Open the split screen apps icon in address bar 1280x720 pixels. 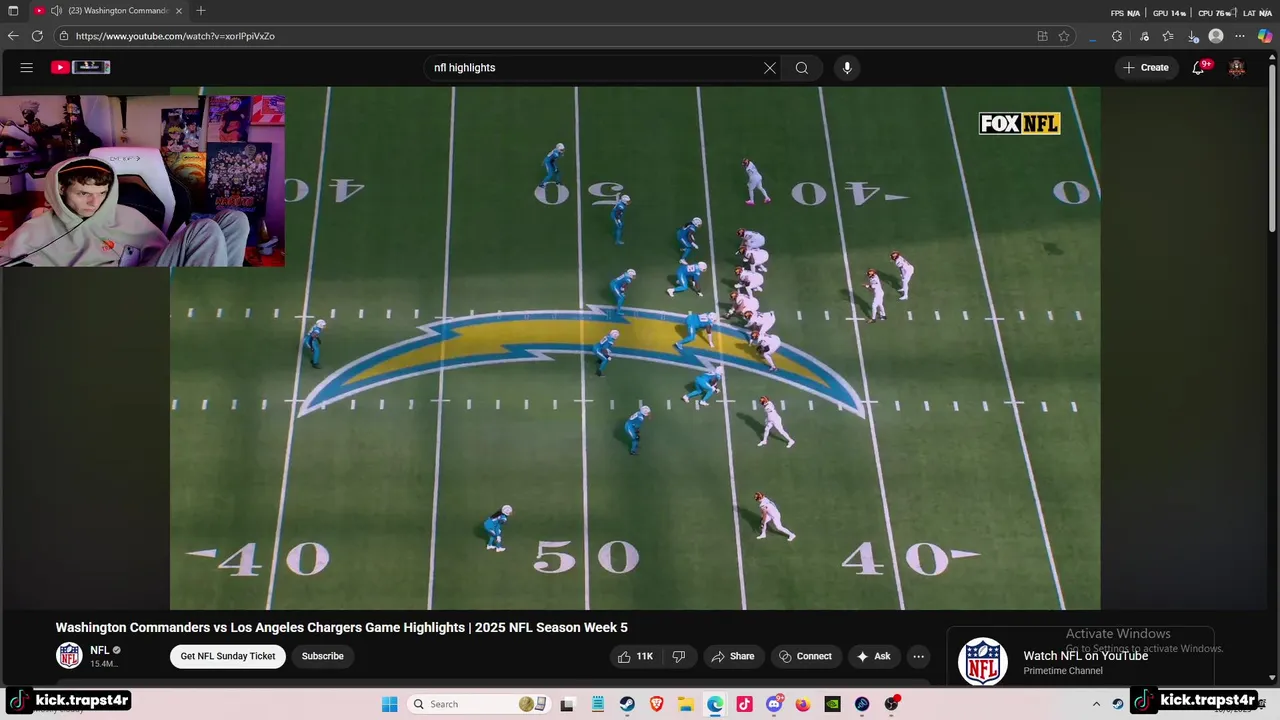point(1042,36)
